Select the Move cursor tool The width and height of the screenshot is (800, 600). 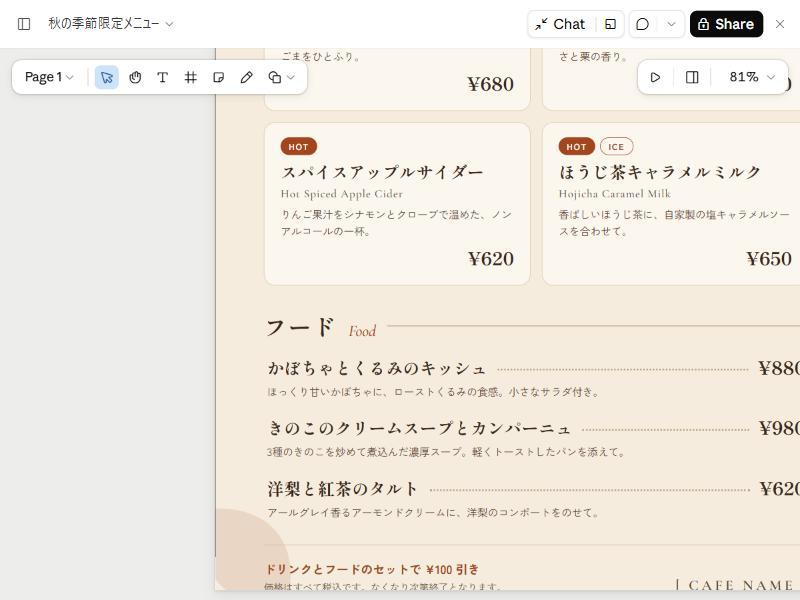tap(107, 77)
